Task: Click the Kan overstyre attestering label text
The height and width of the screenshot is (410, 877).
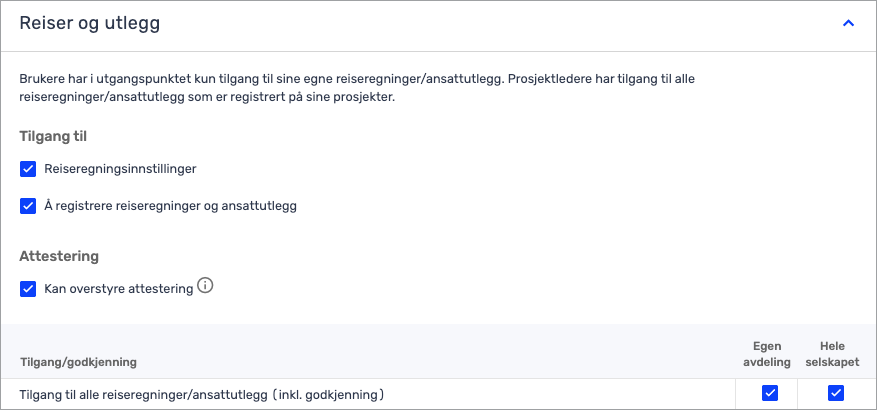Action: tap(119, 289)
